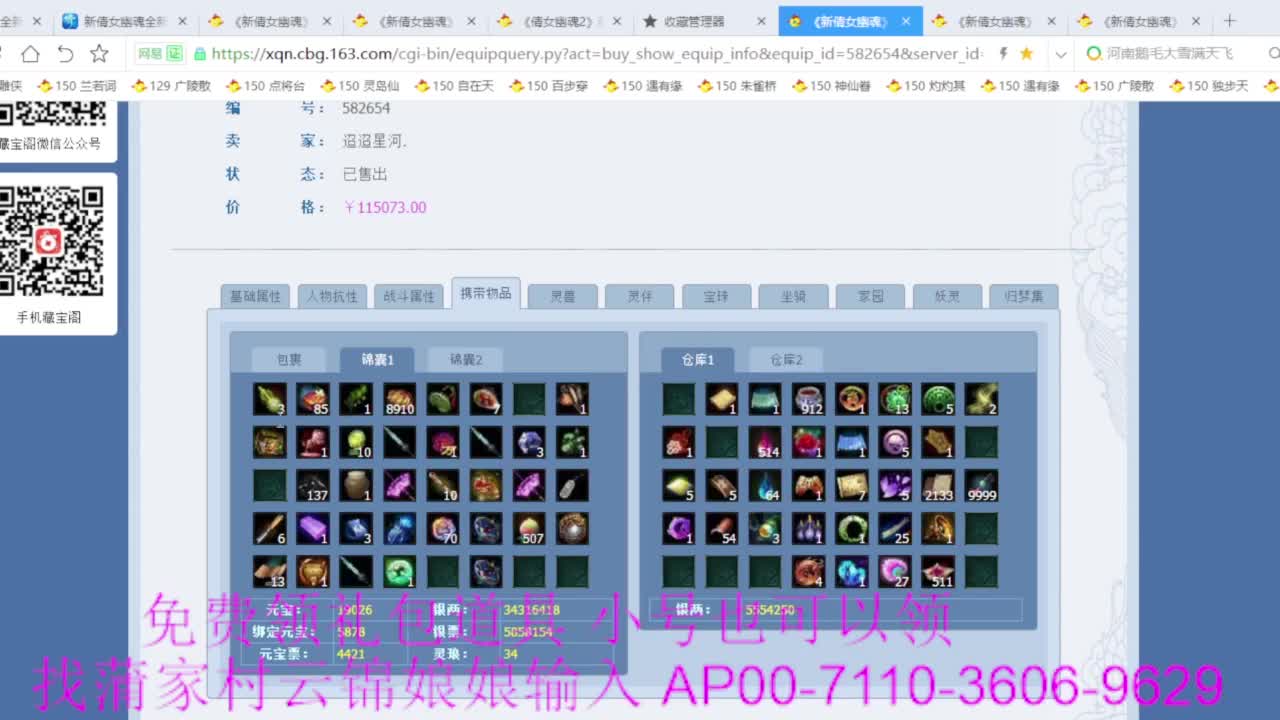Click the item with count 2133 in warehouse
Viewport: 1280px width, 720px height.
click(x=938, y=486)
